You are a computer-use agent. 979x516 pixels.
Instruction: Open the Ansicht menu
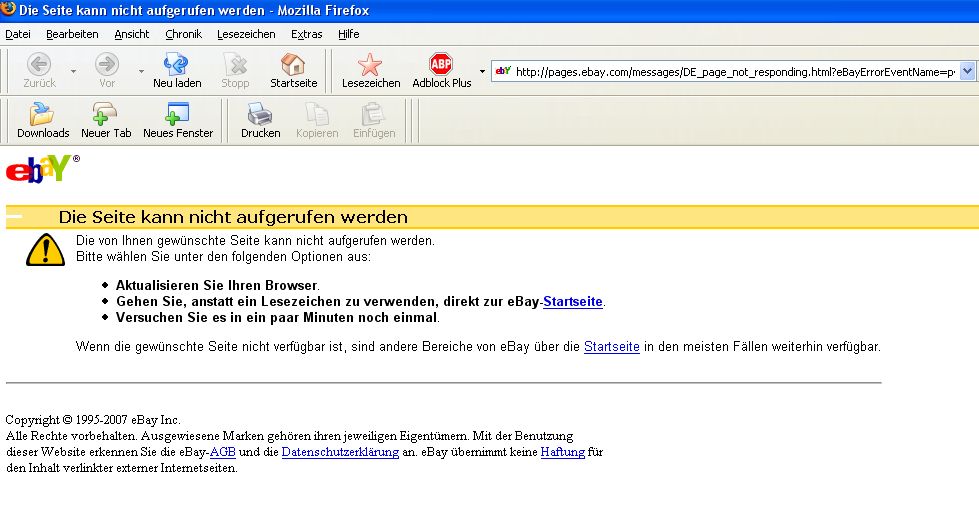coord(132,34)
